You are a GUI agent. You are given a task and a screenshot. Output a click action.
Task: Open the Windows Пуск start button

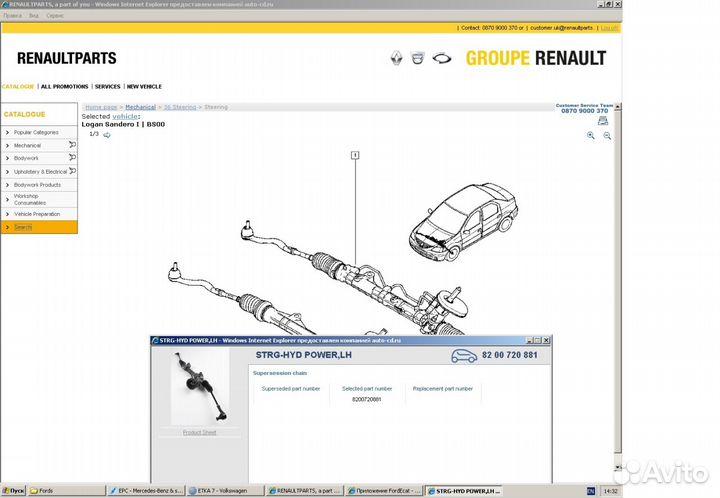pyautogui.click(x=13, y=491)
